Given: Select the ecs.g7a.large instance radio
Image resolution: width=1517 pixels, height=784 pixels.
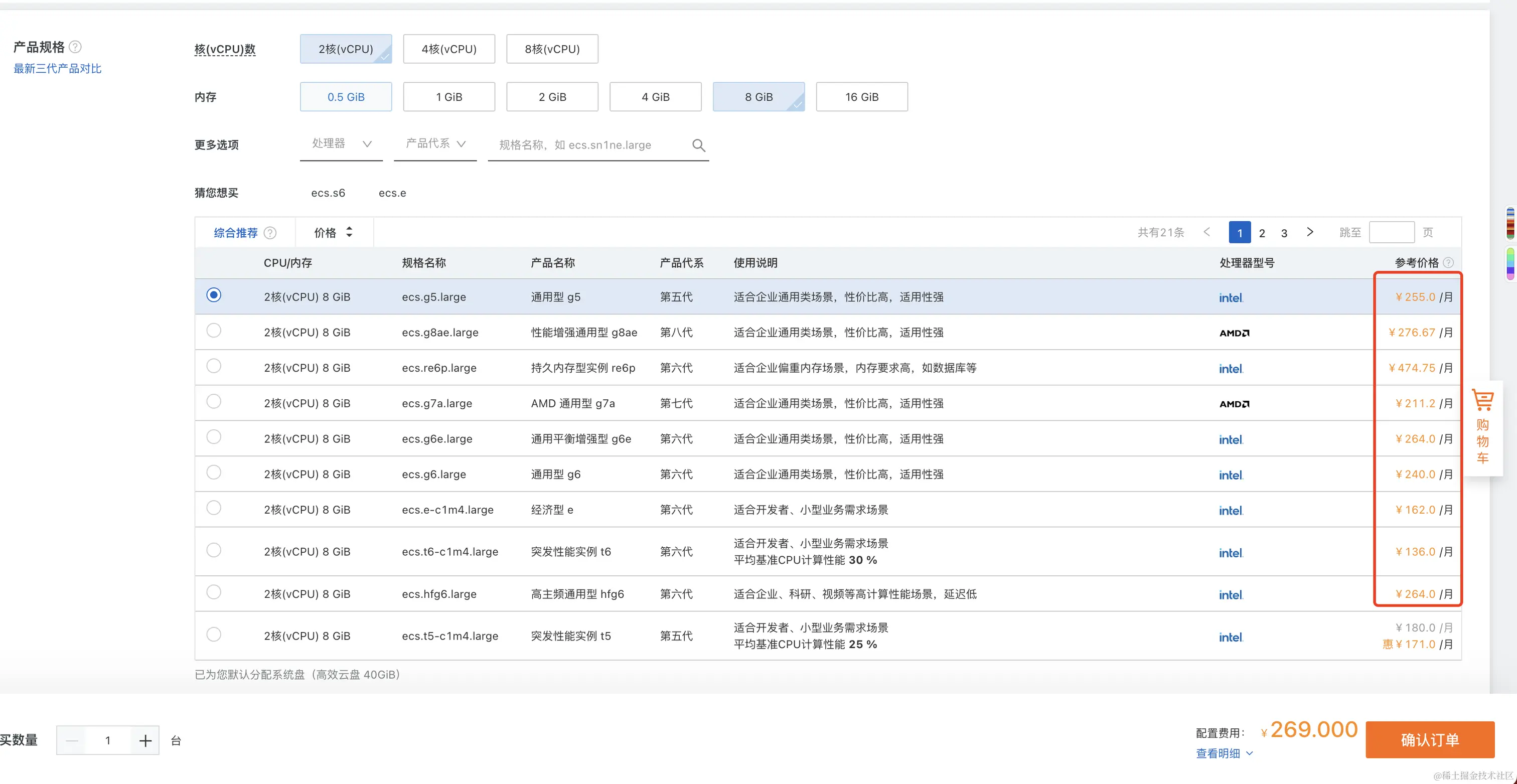Looking at the screenshot, I should pos(214,402).
